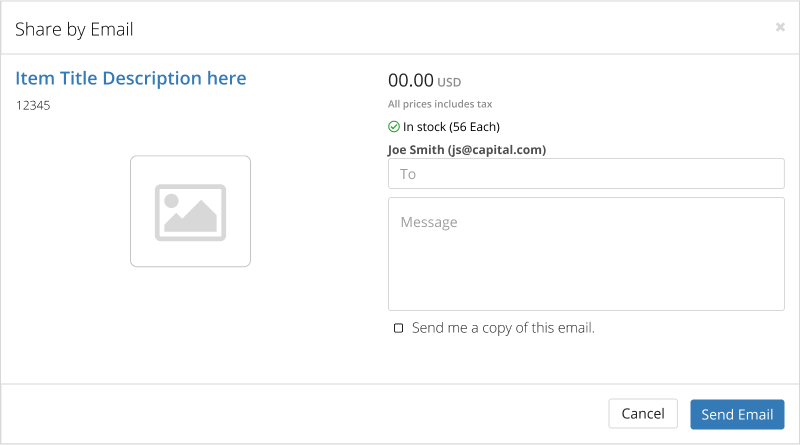Click the Send Email button
The height and width of the screenshot is (445, 800).
pyautogui.click(x=737, y=414)
